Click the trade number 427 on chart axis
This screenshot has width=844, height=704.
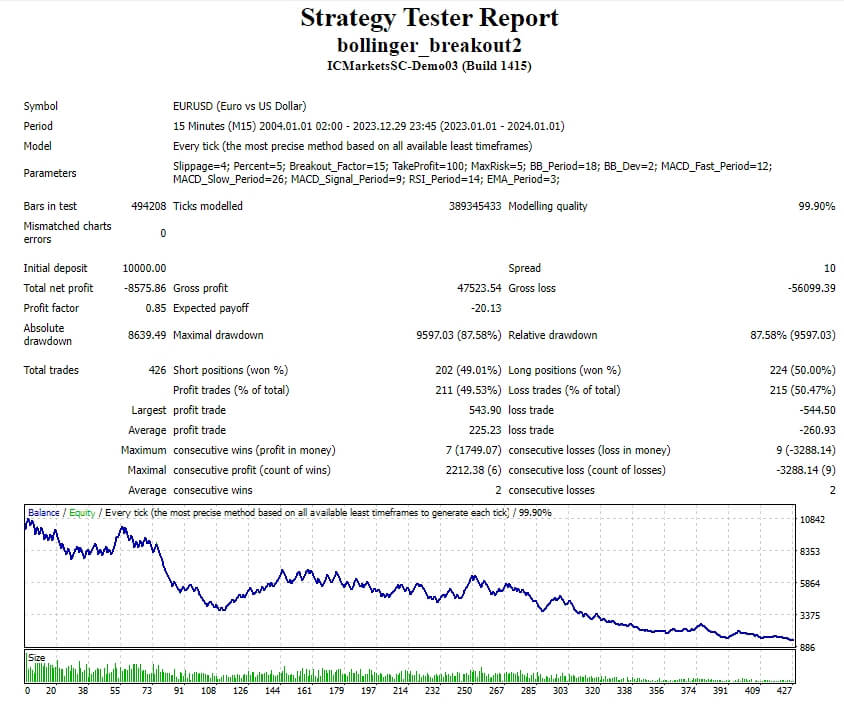785,691
